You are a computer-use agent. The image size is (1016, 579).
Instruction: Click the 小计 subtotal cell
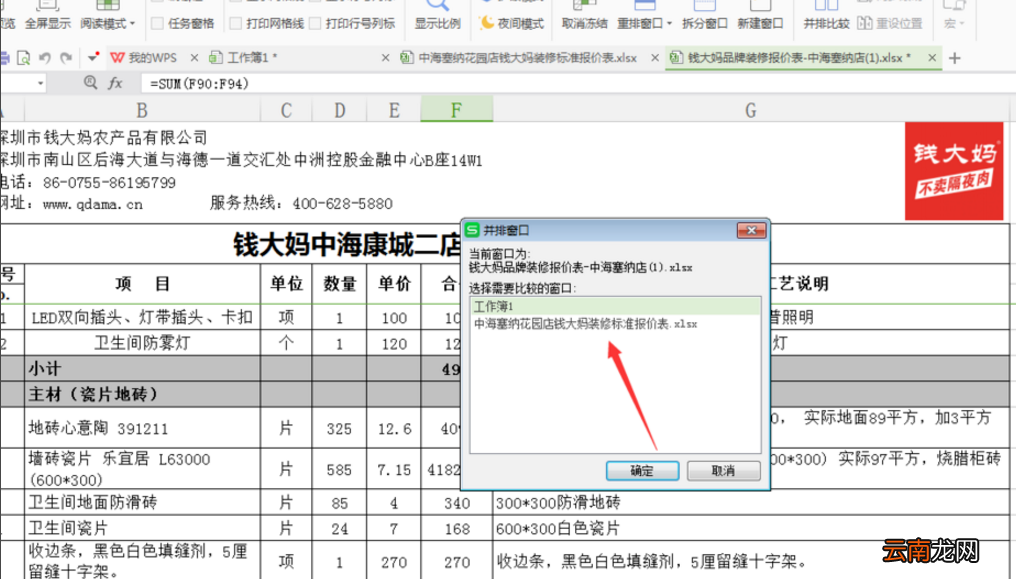142,369
